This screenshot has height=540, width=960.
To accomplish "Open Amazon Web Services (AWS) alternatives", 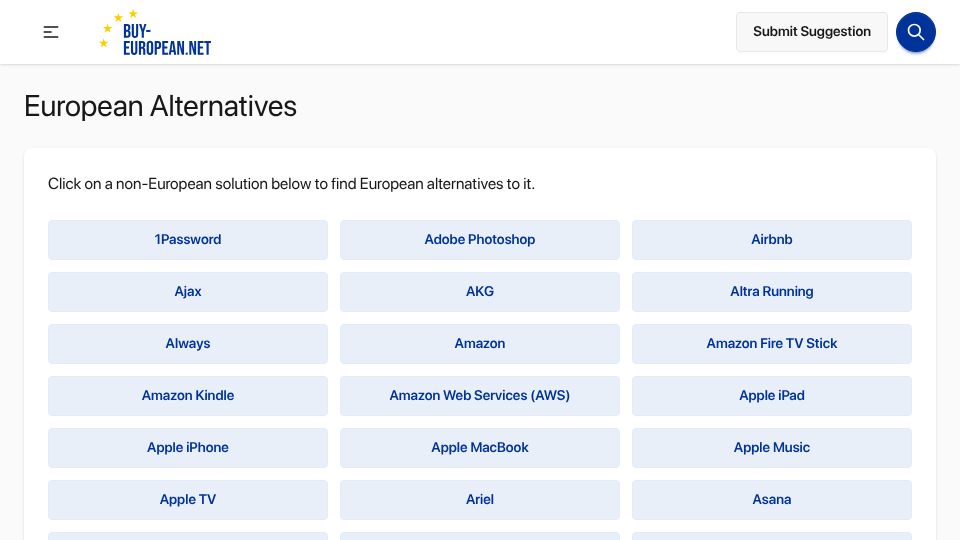I will (480, 396).
